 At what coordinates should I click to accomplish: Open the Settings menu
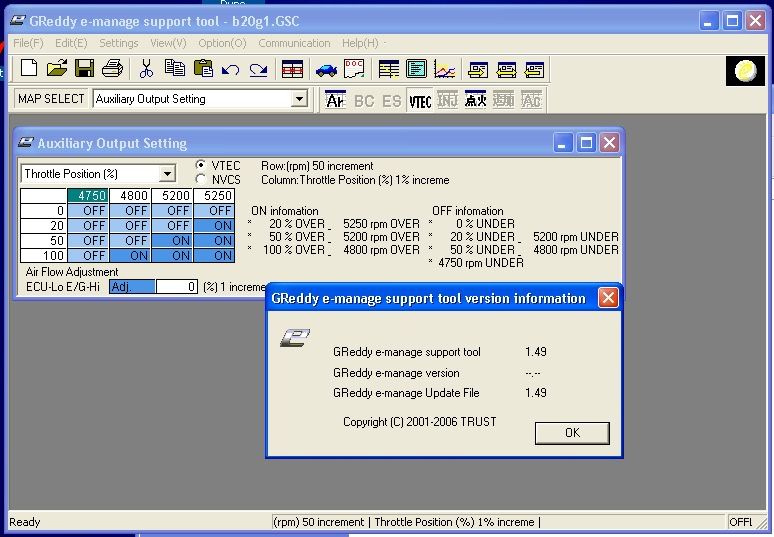(118, 43)
